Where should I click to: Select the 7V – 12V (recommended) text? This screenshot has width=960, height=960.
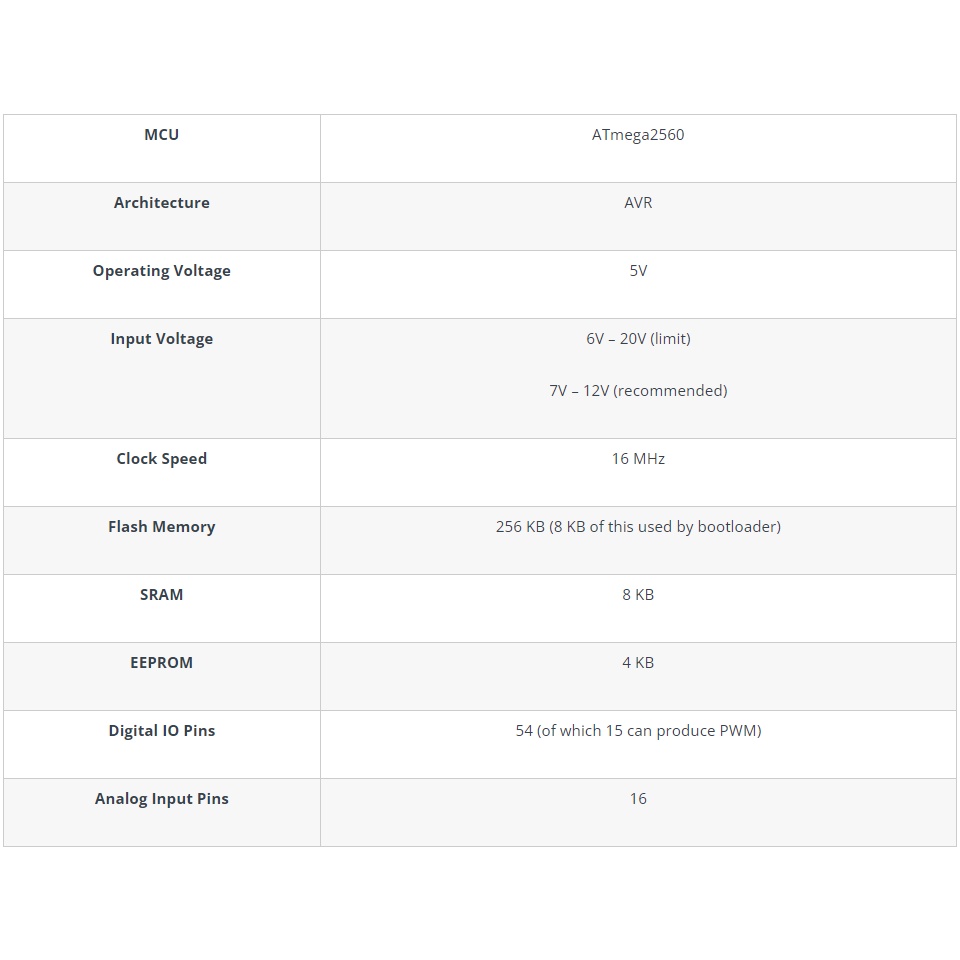pos(638,391)
